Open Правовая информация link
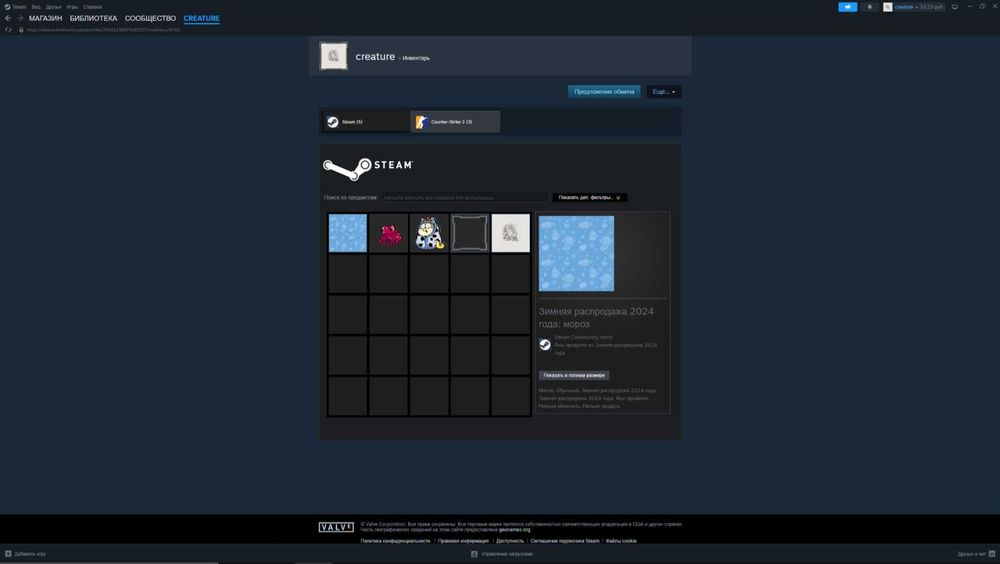Image resolution: width=1000 pixels, height=564 pixels. [463, 541]
